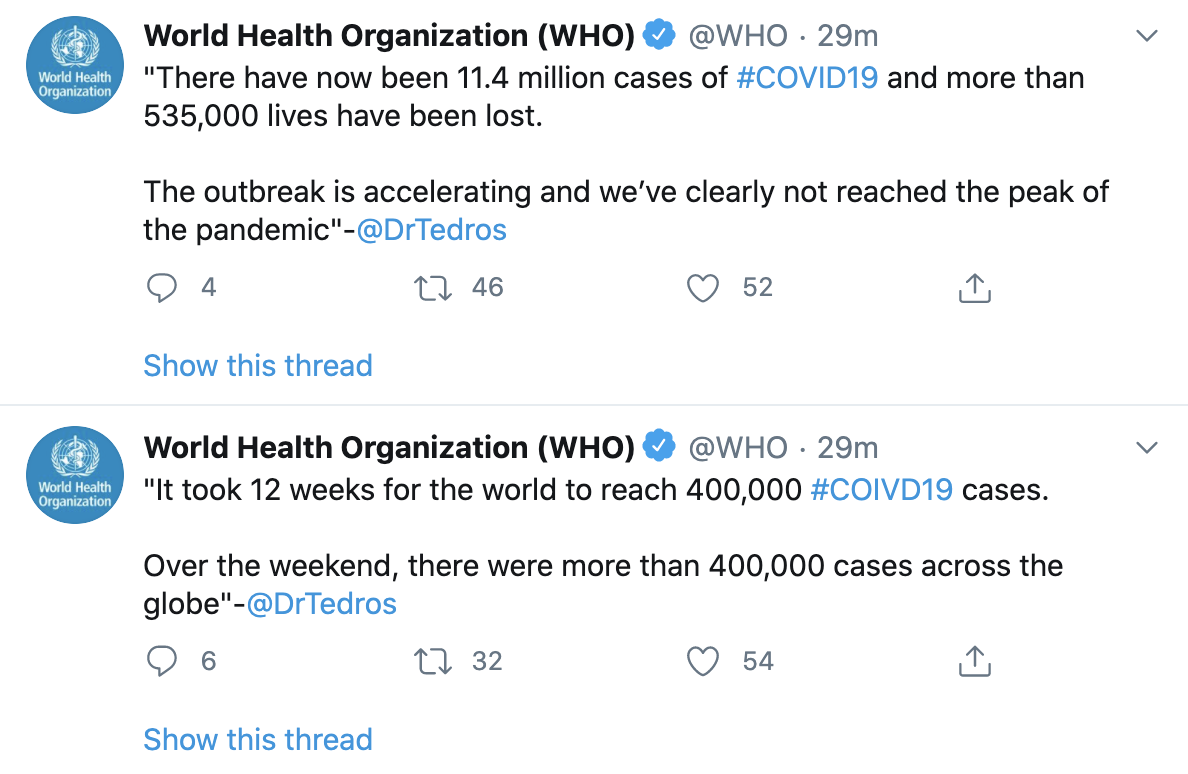Share the 12 weeks tweet
Image resolution: width=1188 pixels, height=774 pixels.
[974, 661]
